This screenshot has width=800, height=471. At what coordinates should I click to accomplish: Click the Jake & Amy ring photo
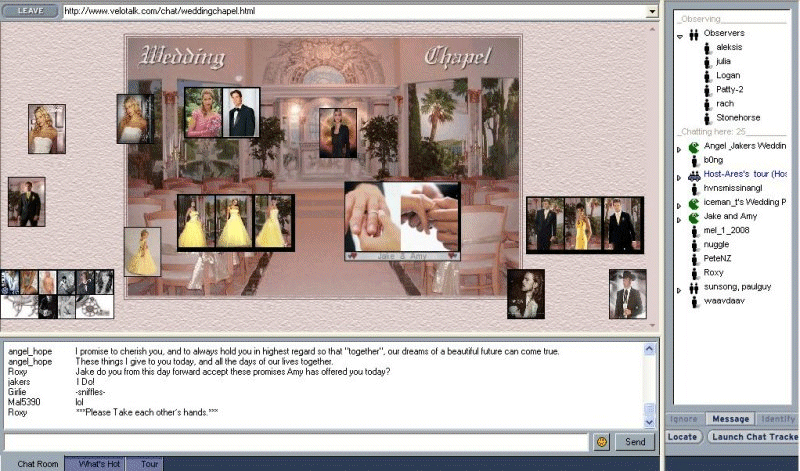(402, 217)
